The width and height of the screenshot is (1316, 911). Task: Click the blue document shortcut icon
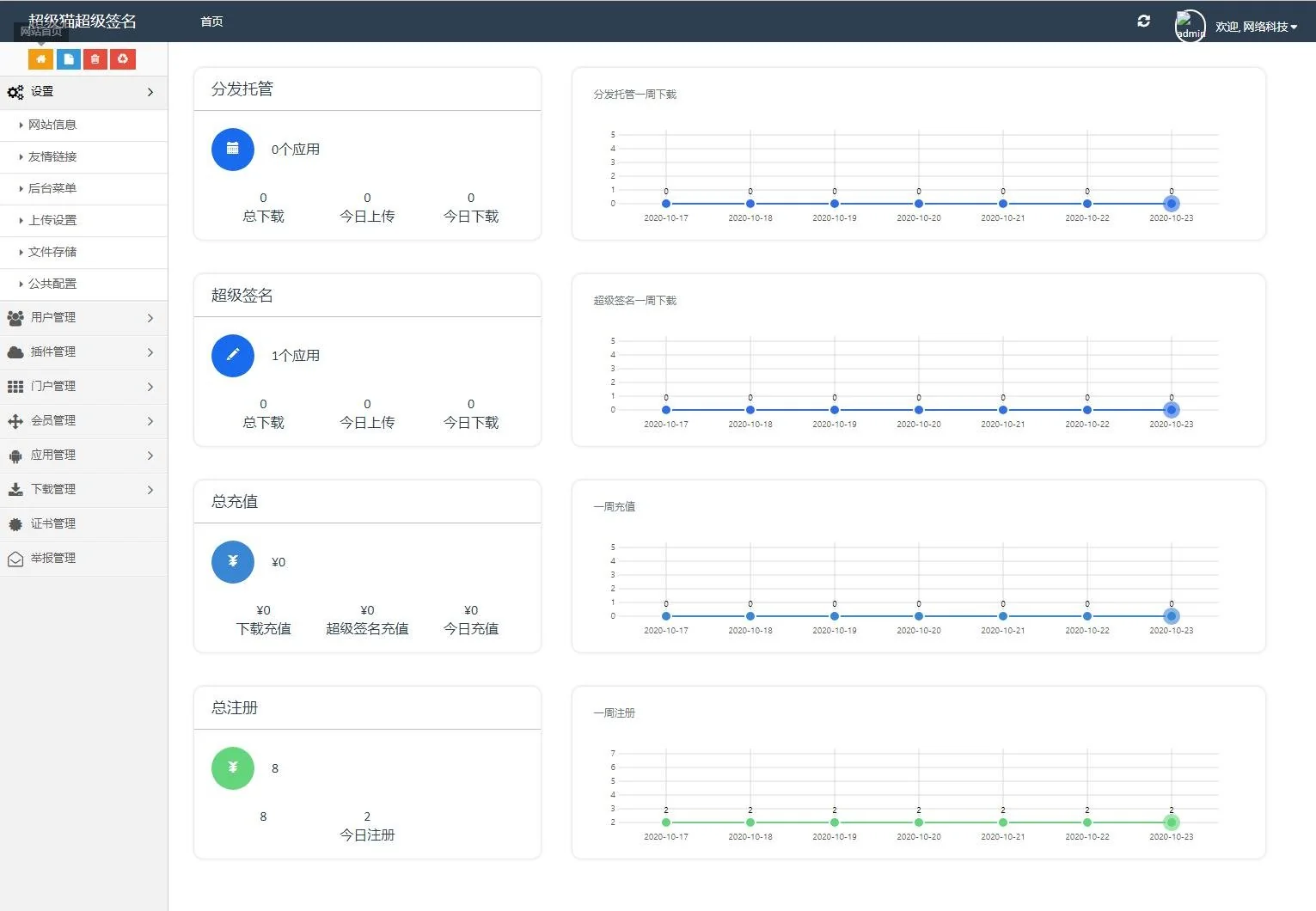(x=68, y=59)
